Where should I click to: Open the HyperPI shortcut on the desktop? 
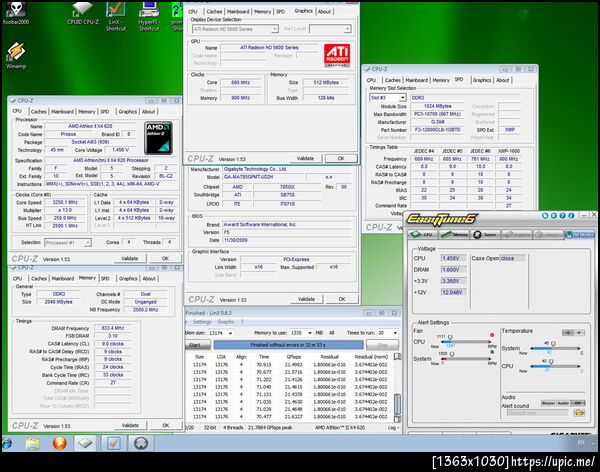pos(149,16)
